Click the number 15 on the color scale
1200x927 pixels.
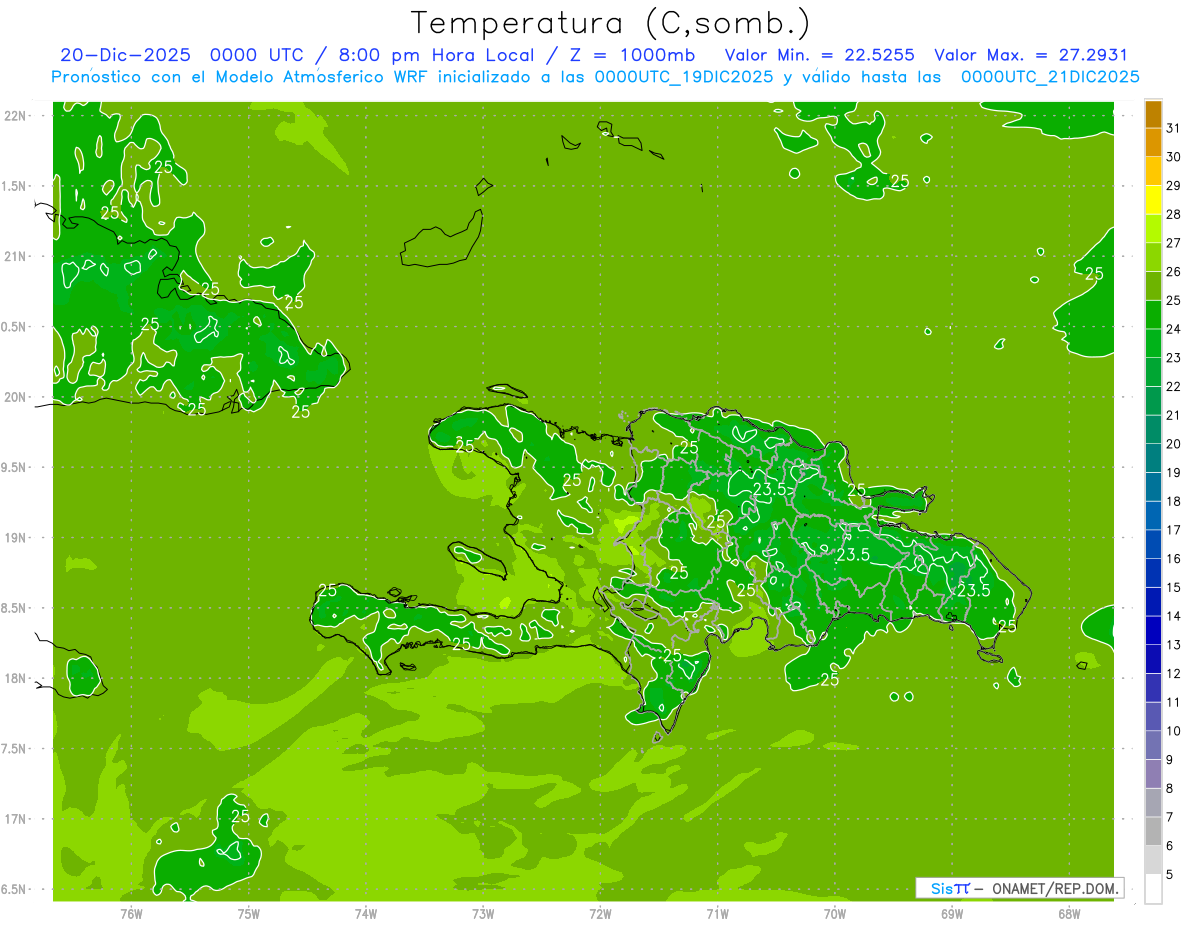pyautogui.click(x=1174, y=588)
